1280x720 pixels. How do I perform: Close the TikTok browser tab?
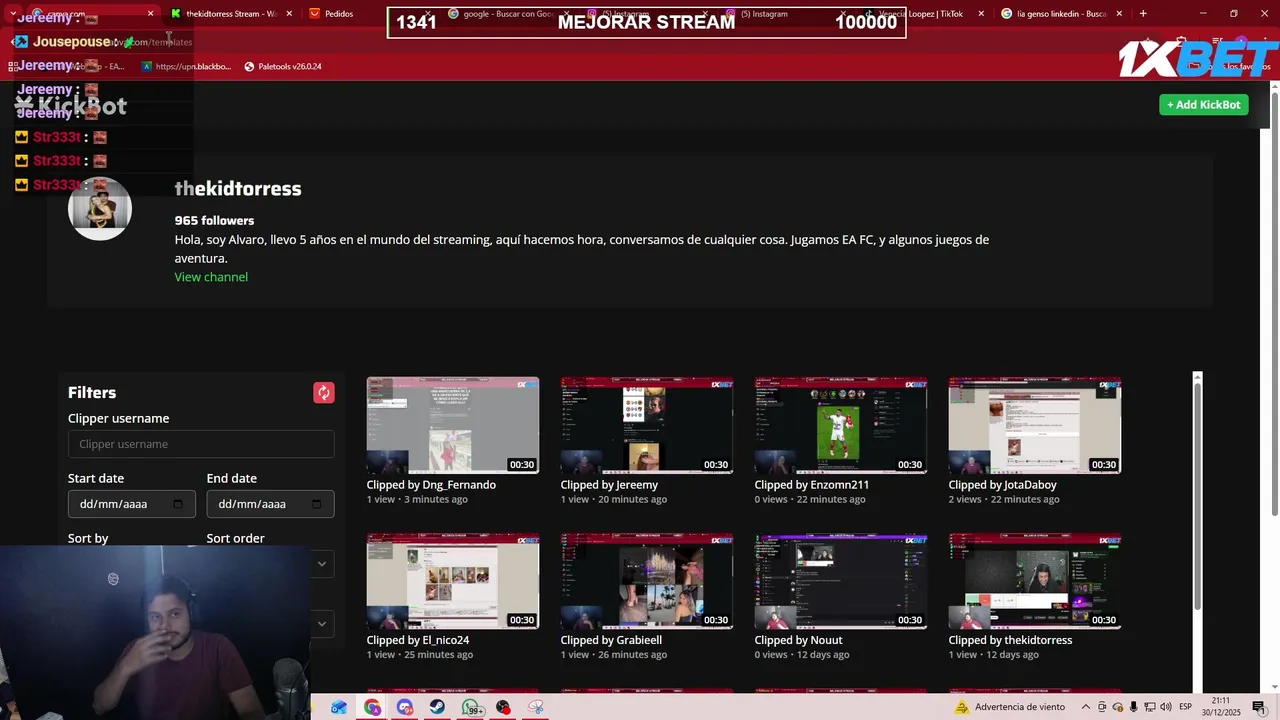point(981,14)
